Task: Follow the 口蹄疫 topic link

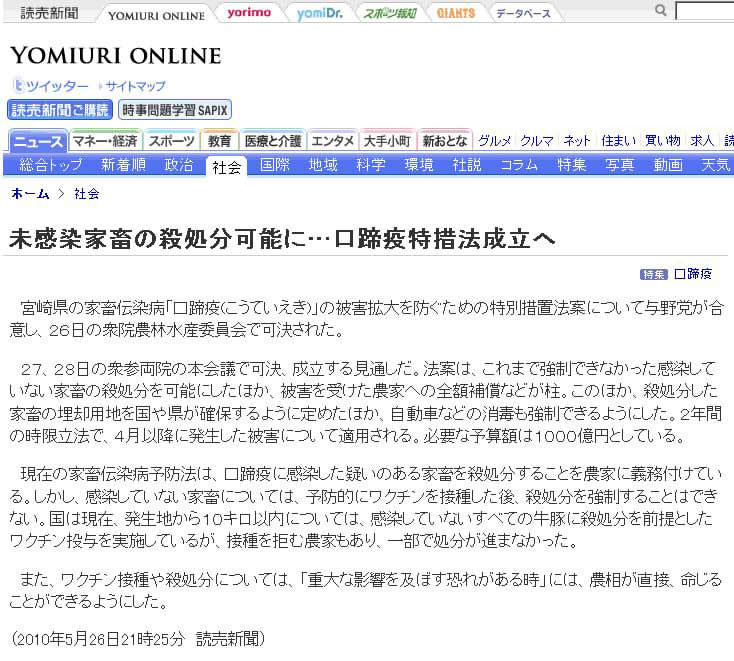Action: (x=693, y=274)
